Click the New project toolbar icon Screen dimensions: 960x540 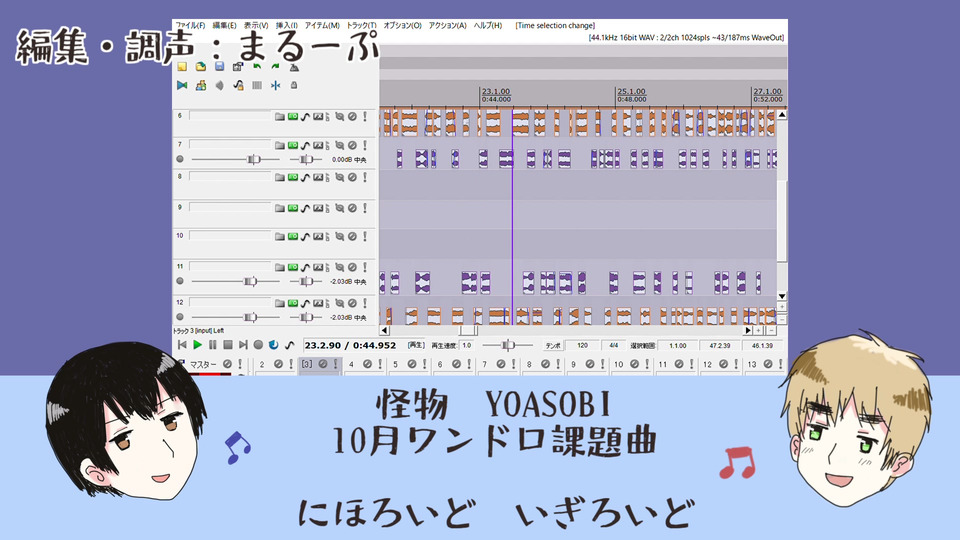tap(182, 67)
